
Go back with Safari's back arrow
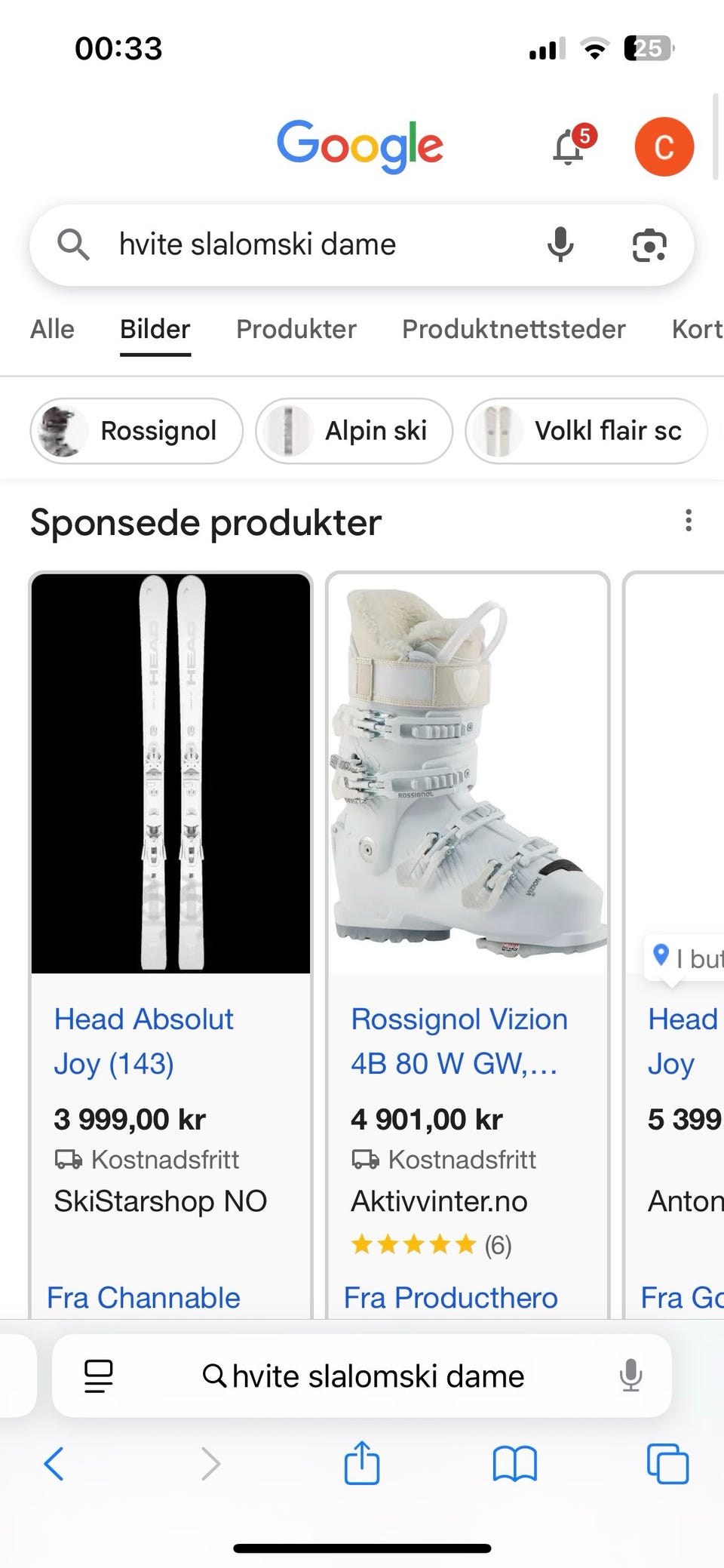click(54, 1464)
